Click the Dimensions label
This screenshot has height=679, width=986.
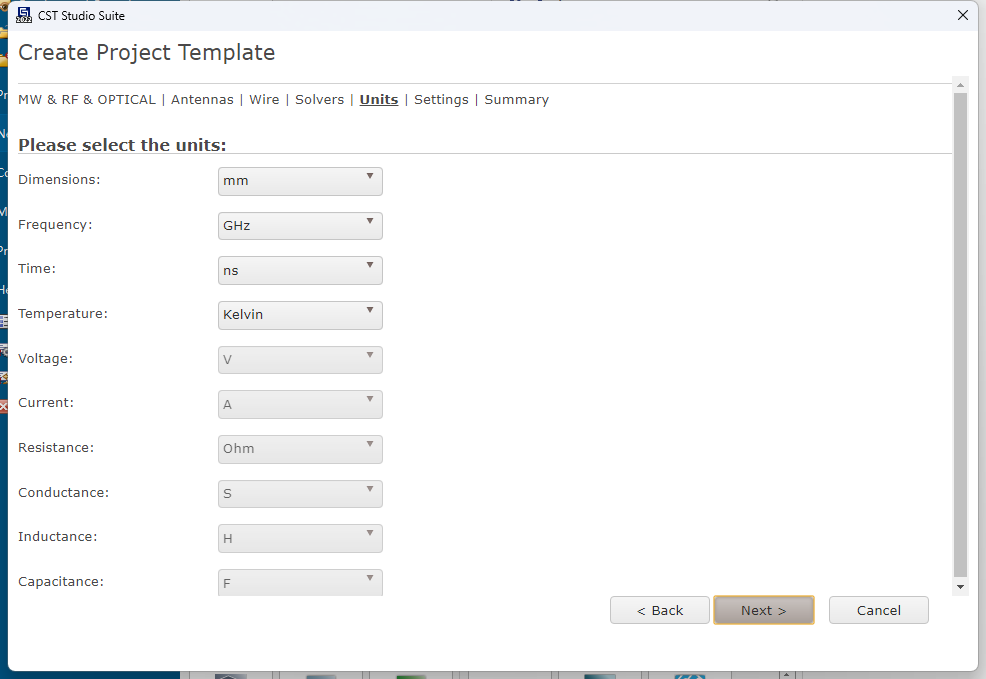(59, 180)
